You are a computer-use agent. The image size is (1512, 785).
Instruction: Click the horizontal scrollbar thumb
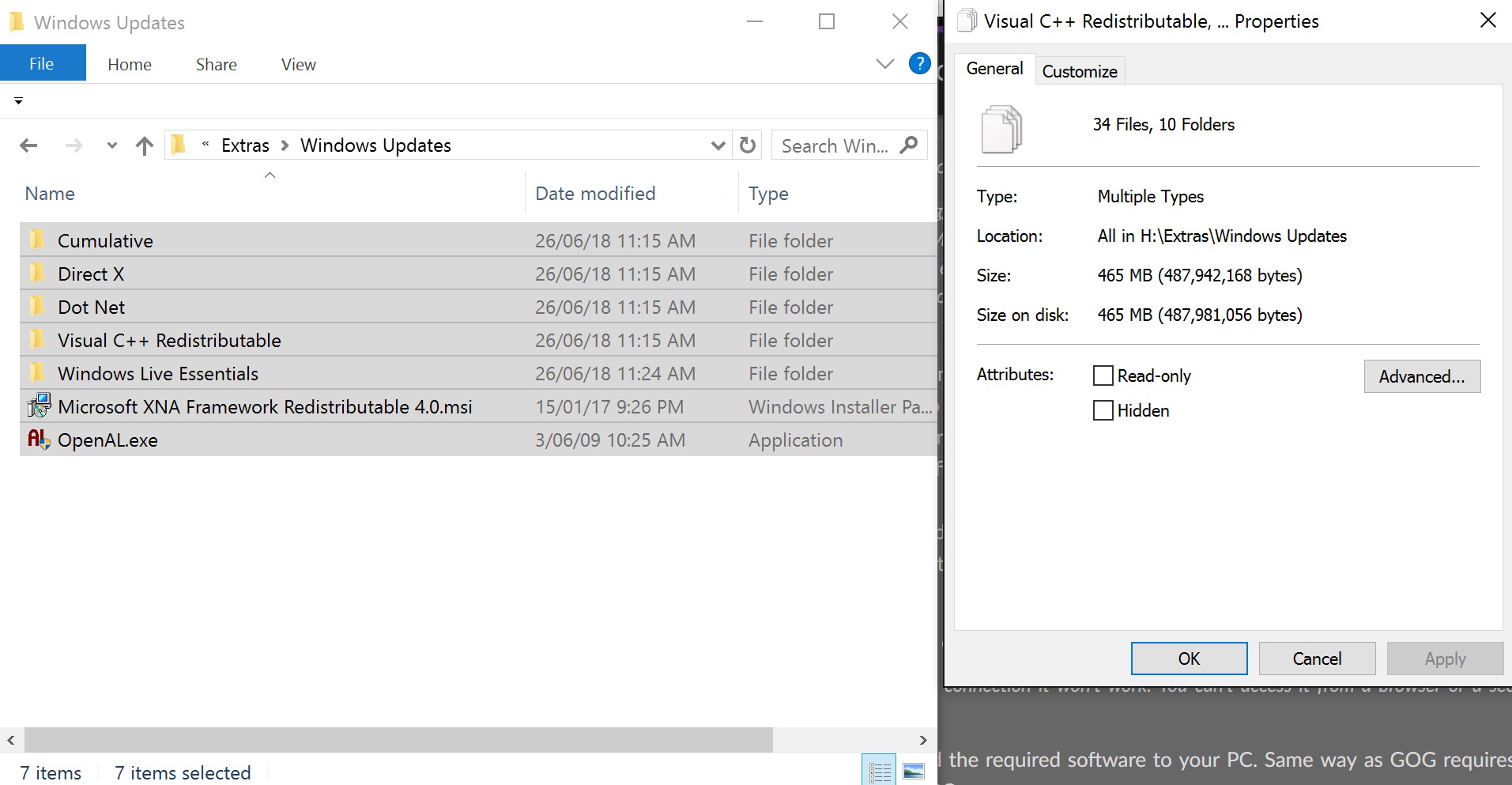point(398,740)
